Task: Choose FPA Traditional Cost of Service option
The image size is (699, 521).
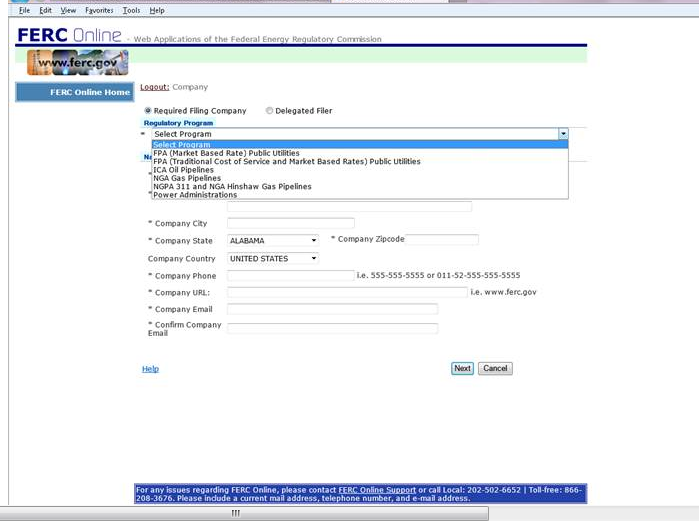Action: [360, 161]
